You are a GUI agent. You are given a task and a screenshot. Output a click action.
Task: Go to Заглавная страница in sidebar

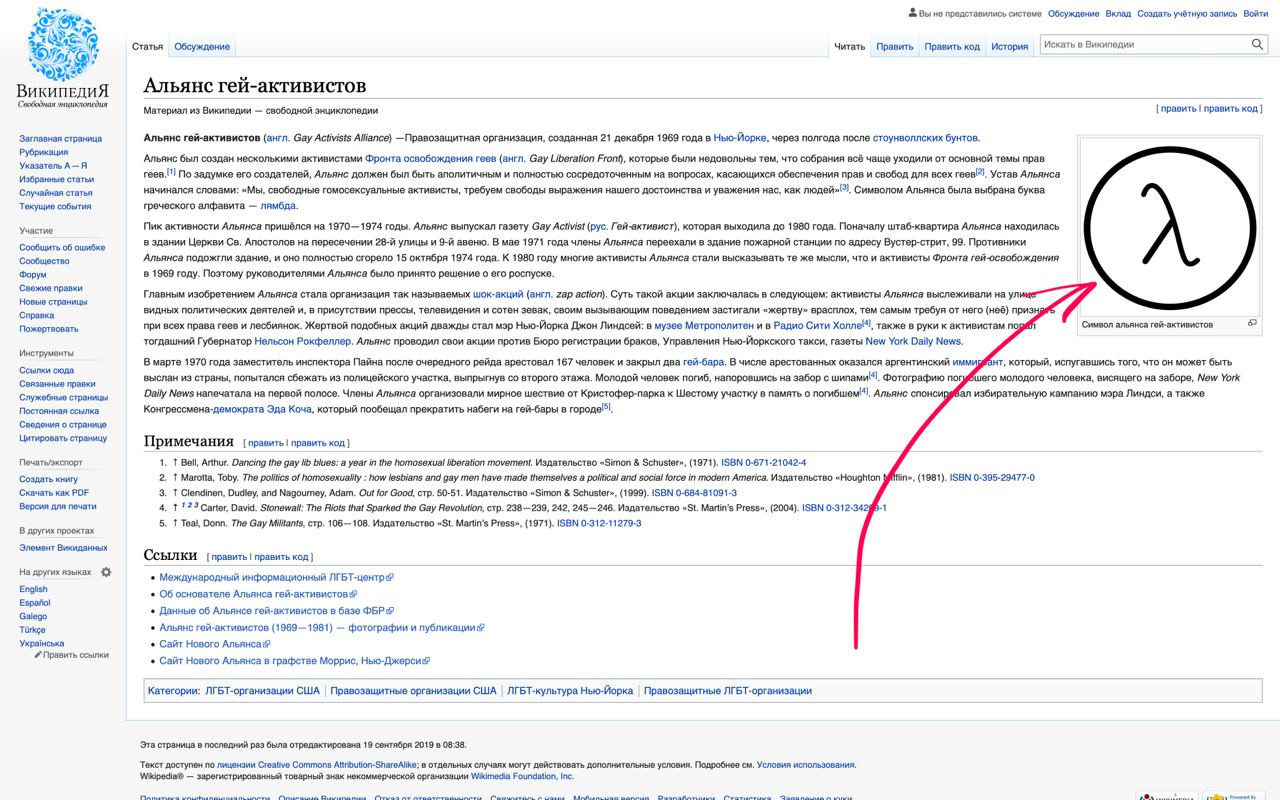tap(61, 139)
